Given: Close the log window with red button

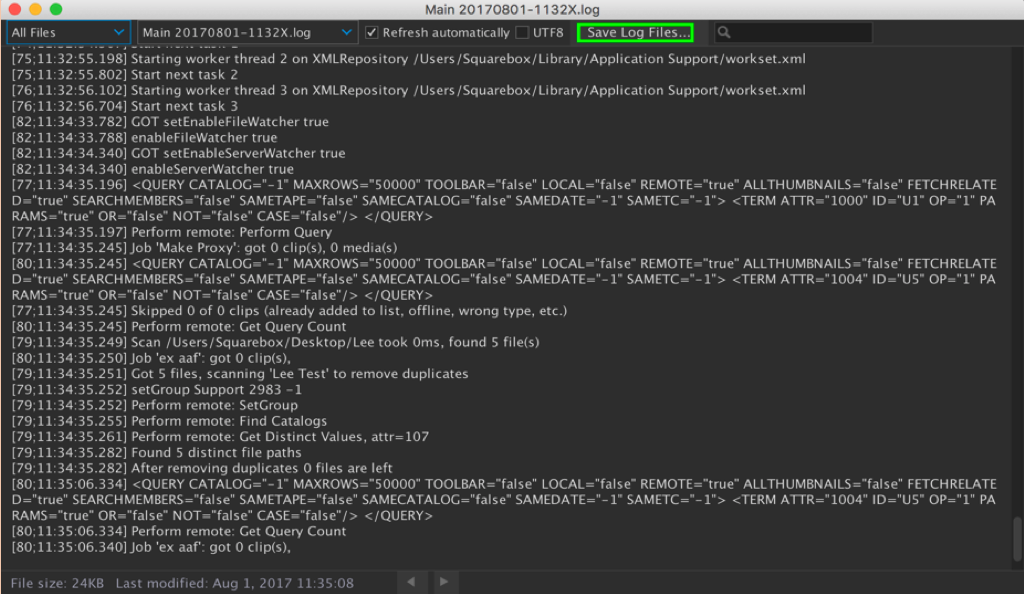Looking at the screenshot, I should point(13,9).
